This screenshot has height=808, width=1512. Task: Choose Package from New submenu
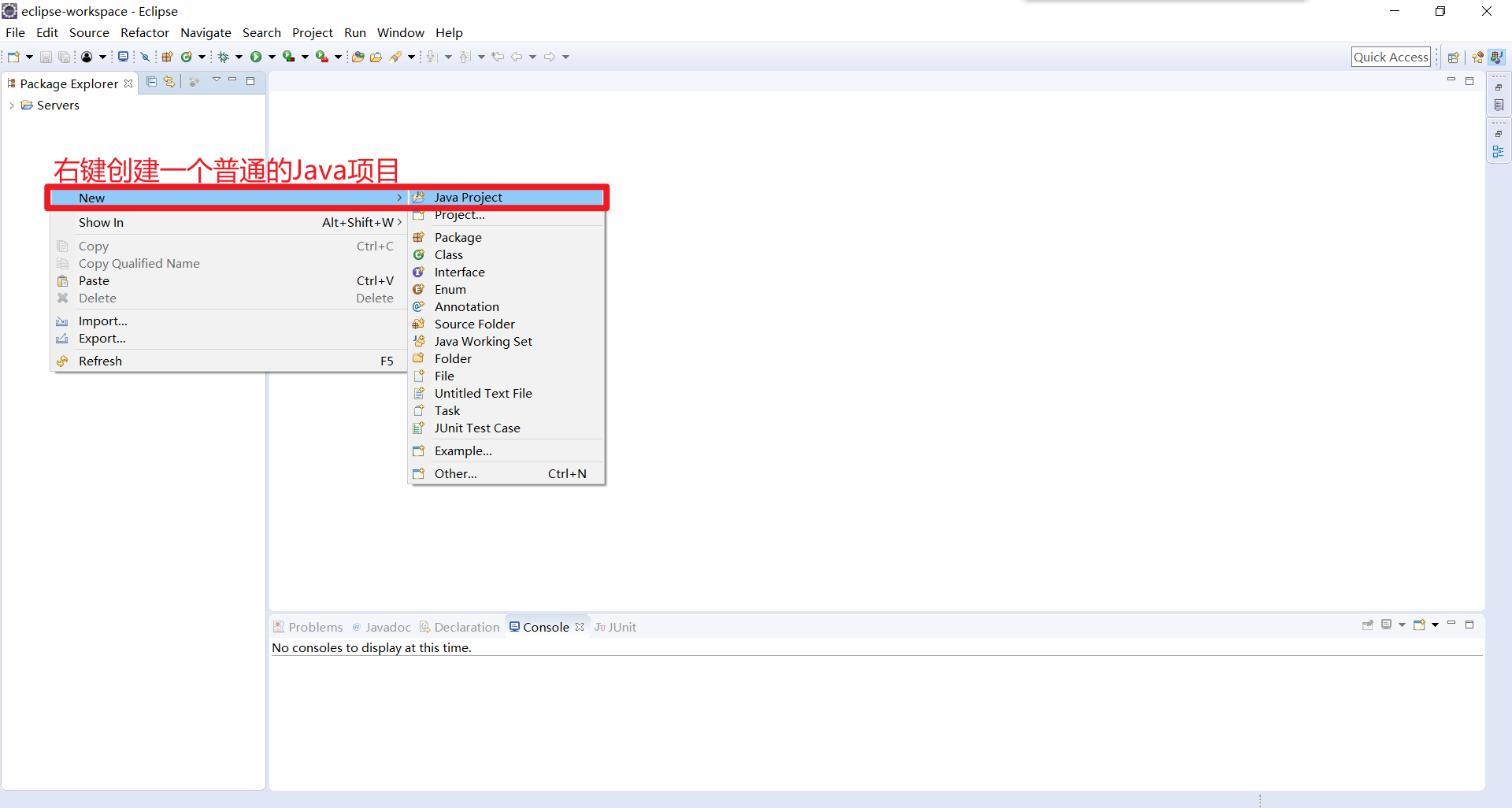[x=506, y=238]
